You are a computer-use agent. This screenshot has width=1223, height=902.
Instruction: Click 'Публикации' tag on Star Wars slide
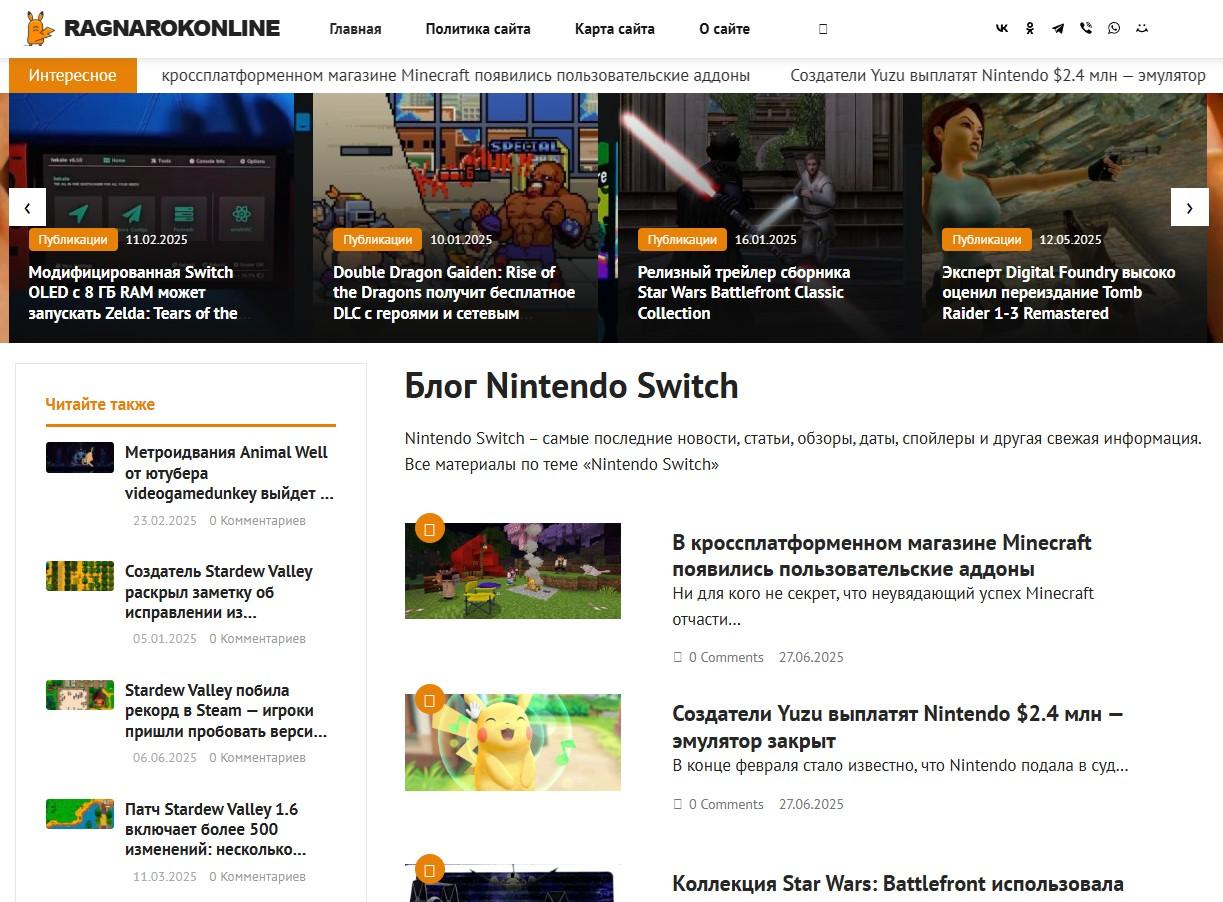point(682,239)
